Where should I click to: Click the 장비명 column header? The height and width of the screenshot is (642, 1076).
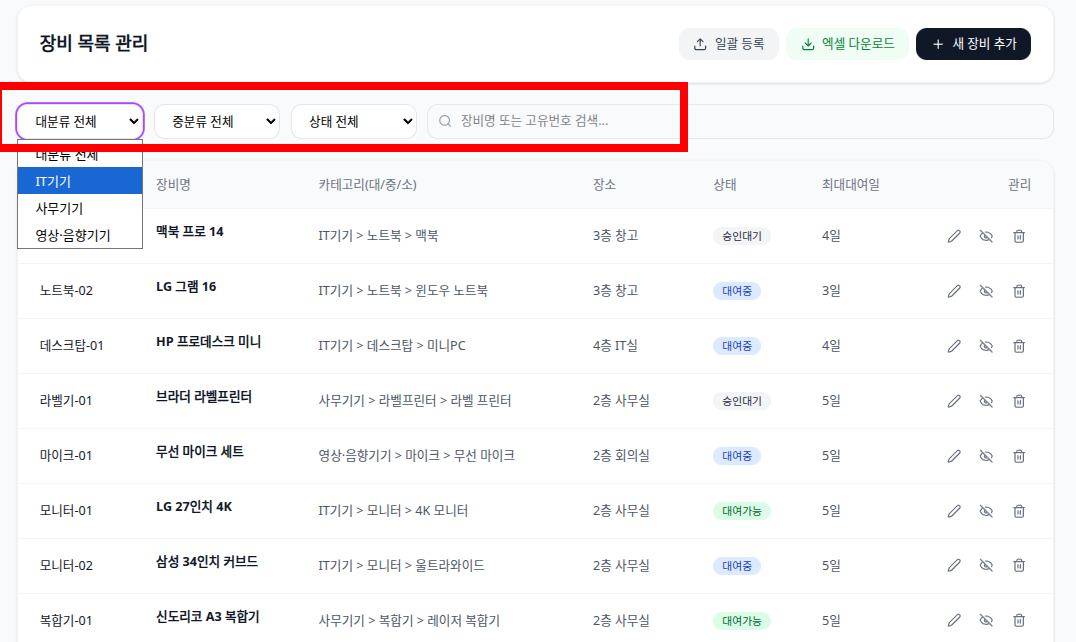click(x=173, y=185)
